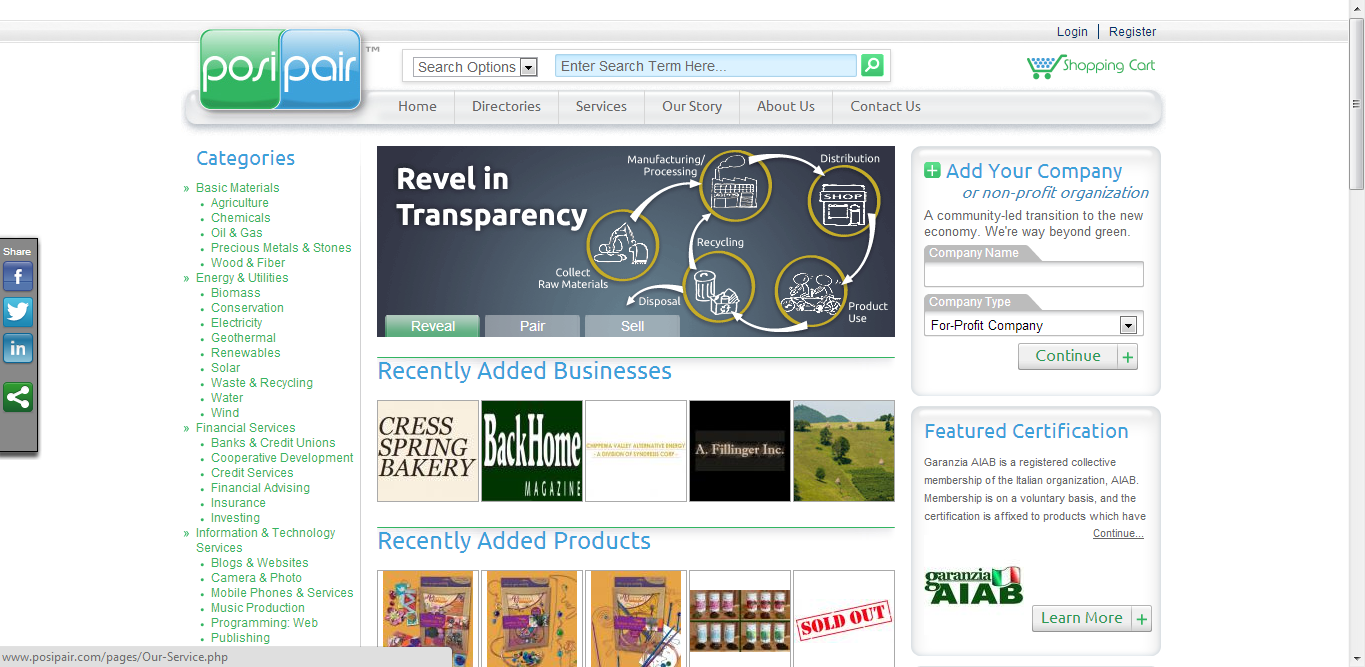The width and height of the screenshot is (1365, 667).
Task: Open the Geothermal category link
Action: click(x=243, y=338)
